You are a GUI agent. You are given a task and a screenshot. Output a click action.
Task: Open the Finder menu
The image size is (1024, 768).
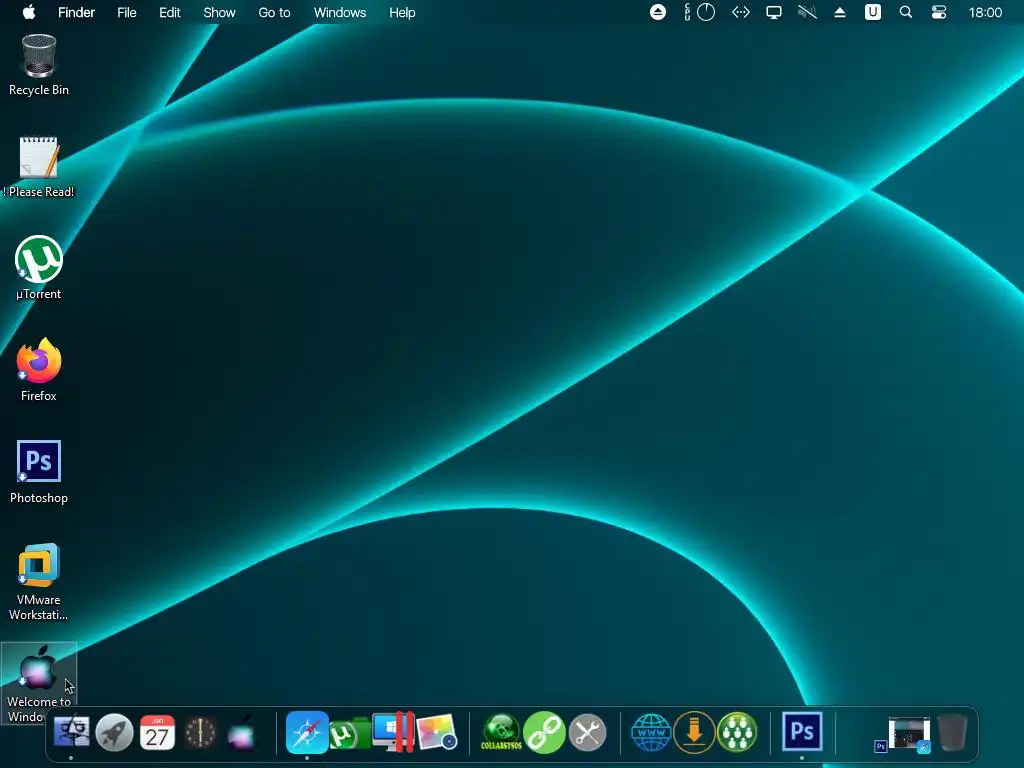76,12
